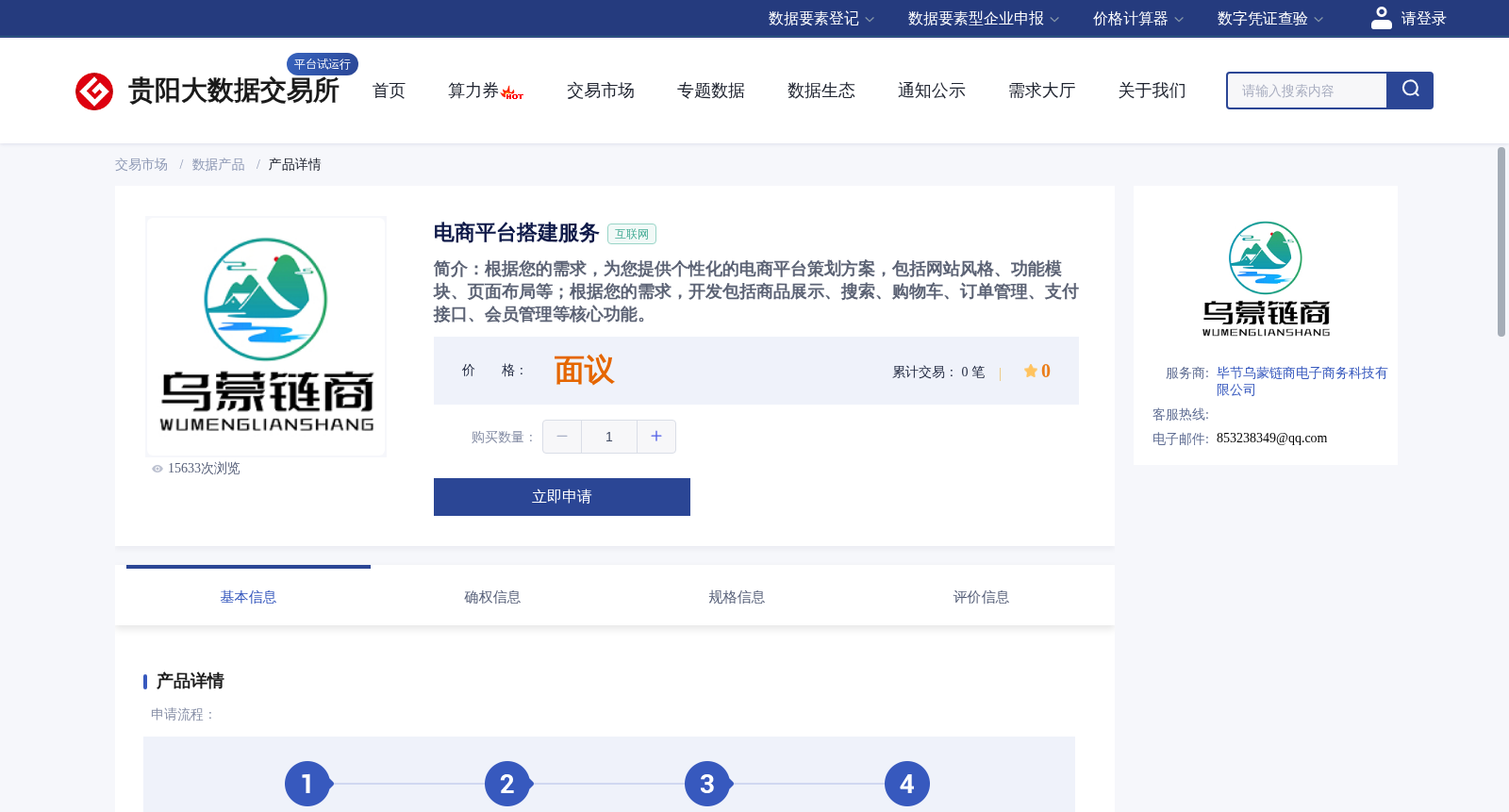Expand the 价格计算器 dropdown

[x=1138, y=19]
